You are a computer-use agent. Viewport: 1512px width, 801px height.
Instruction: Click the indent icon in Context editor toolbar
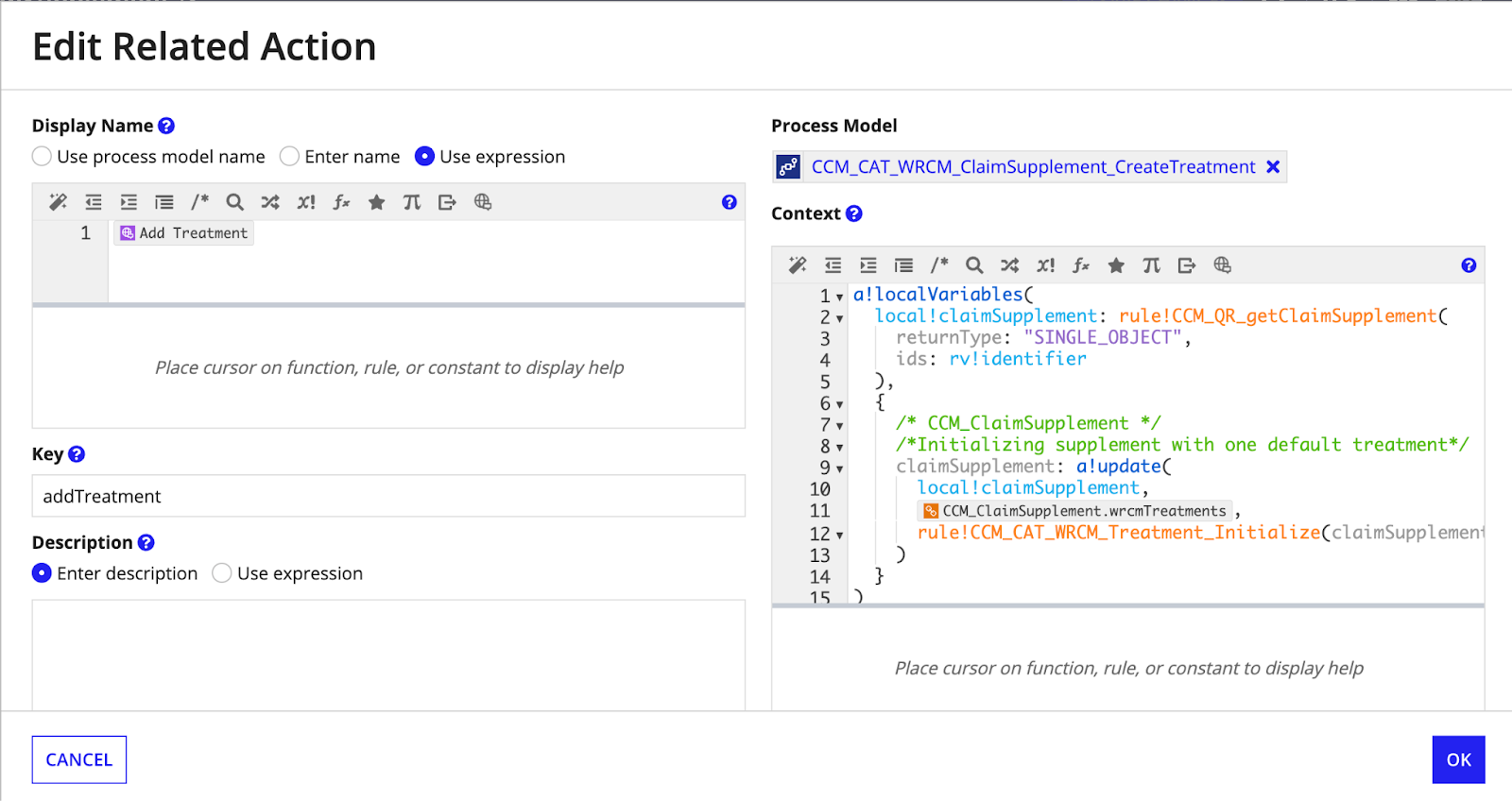[x=868, y=265]
